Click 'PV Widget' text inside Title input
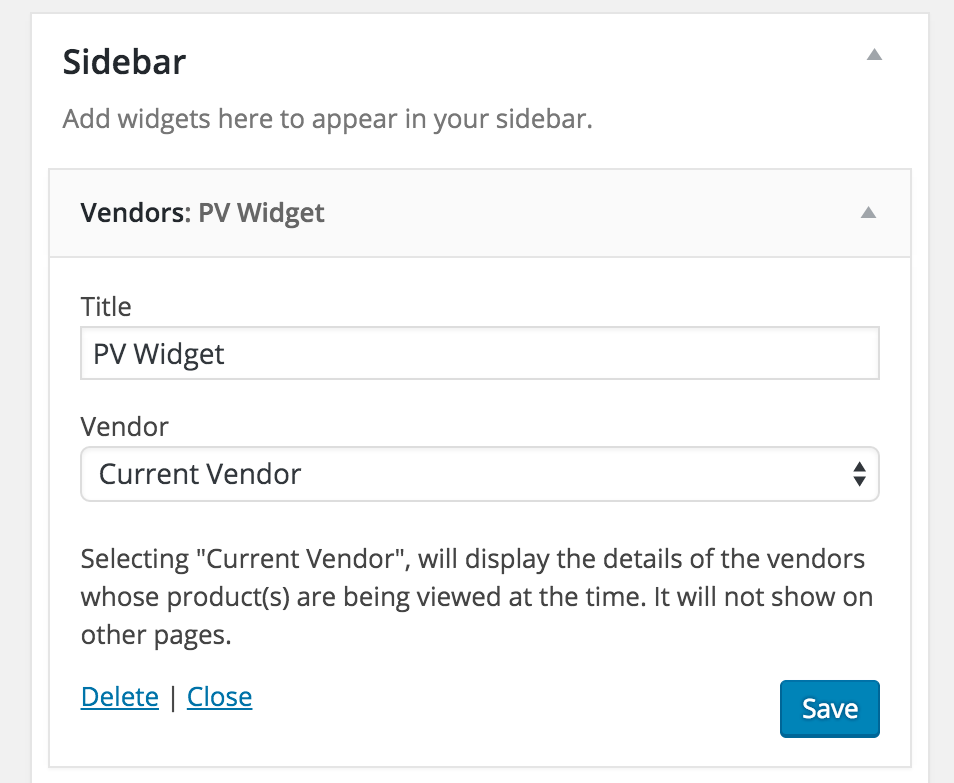This screenshot has height=783, width=954. 159,355
